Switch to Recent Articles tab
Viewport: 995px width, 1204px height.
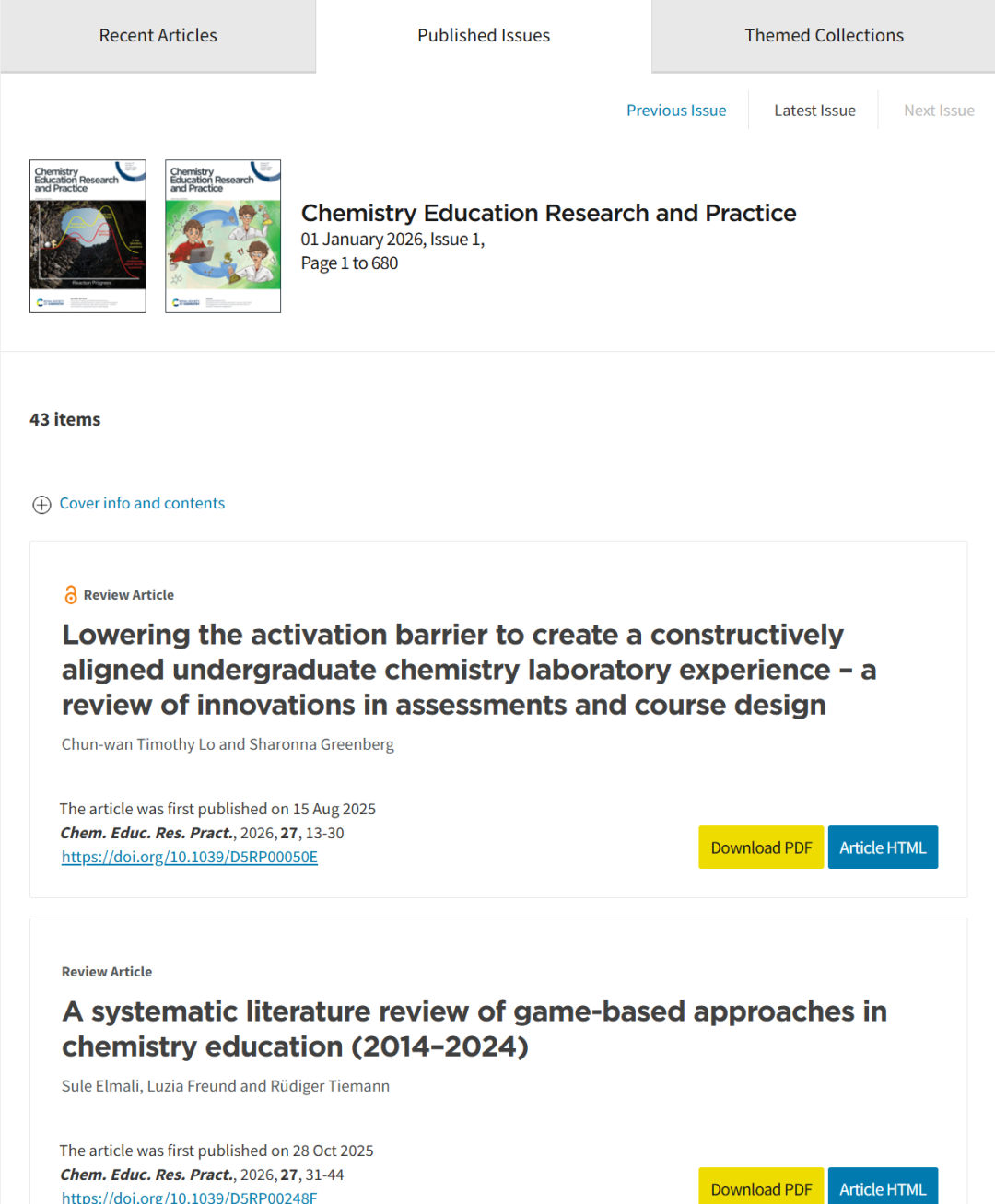158,36
